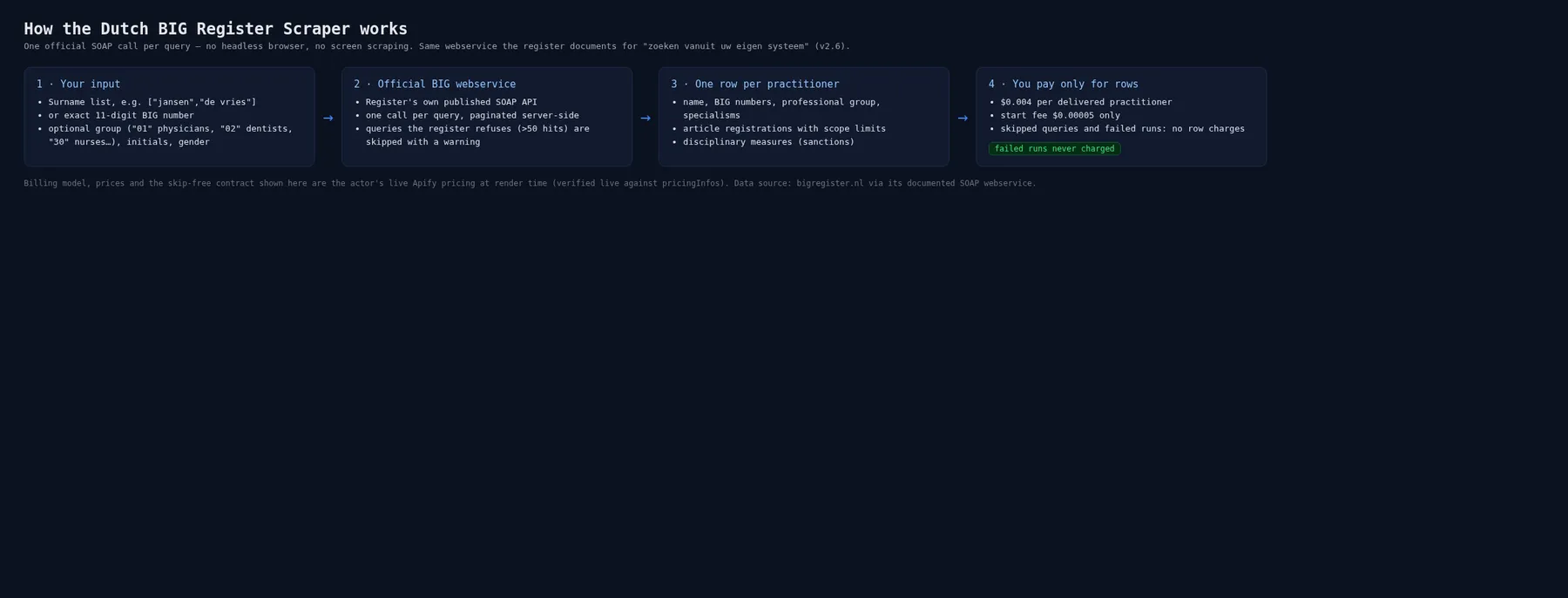This screenshot has width=1568, height=598.
Task: Select the '1 · Your input' card title
Action: (x=78, y=85)
